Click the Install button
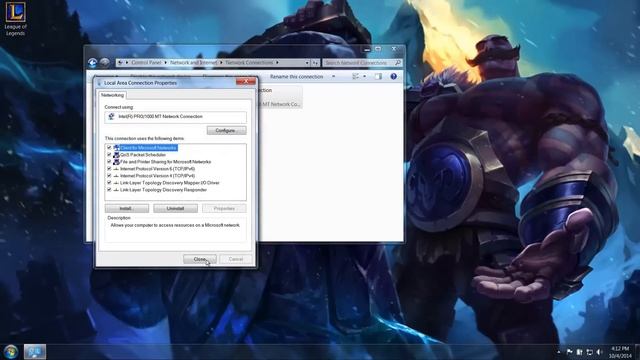This screenshot has height=360, width=640. [127, 209]
